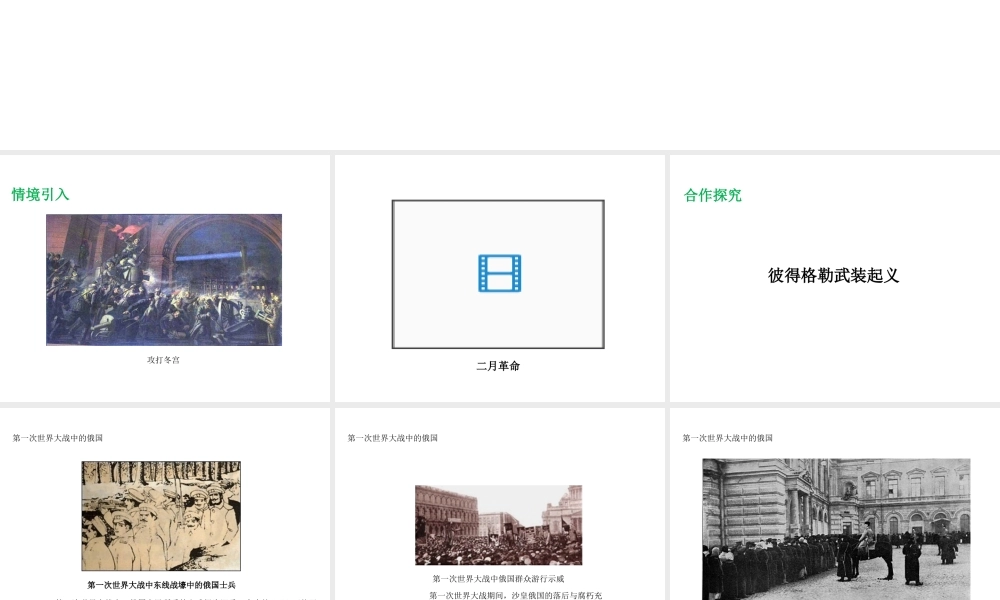Select the black-and-white queue photo
This screenshot has width=1000, height=600.
click(x=836, y=529)
